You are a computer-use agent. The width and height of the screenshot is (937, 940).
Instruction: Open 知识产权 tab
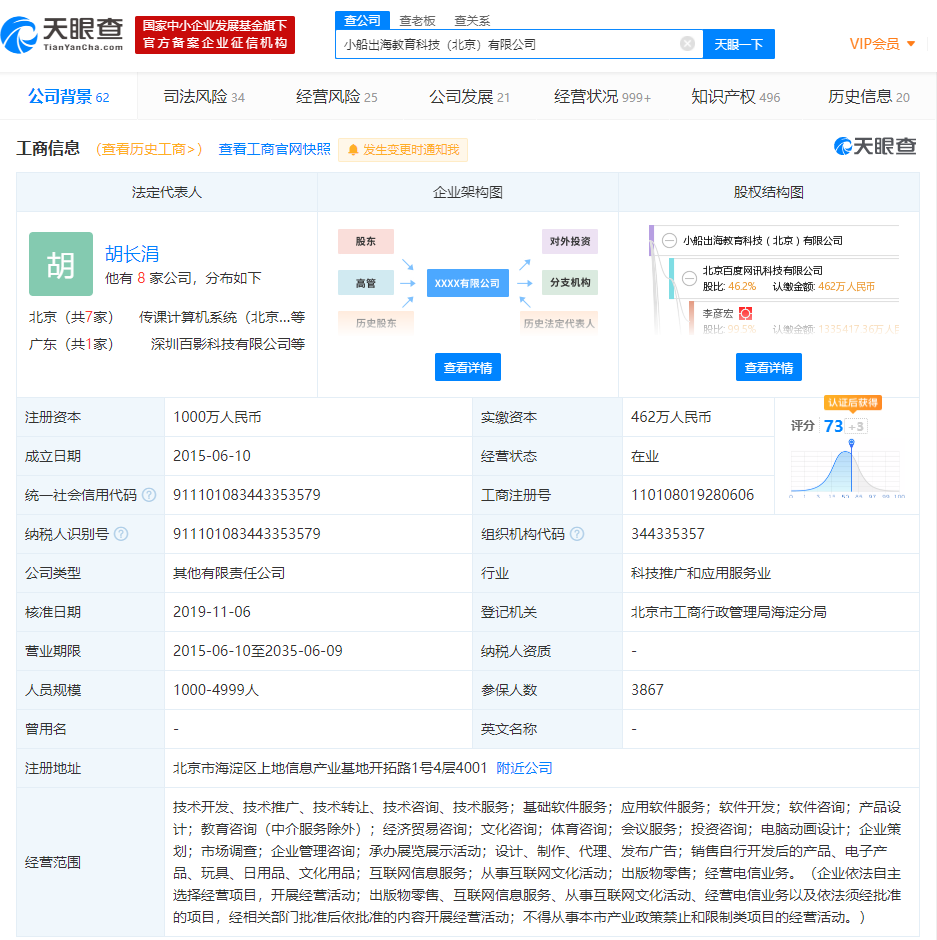pos(735,97)
